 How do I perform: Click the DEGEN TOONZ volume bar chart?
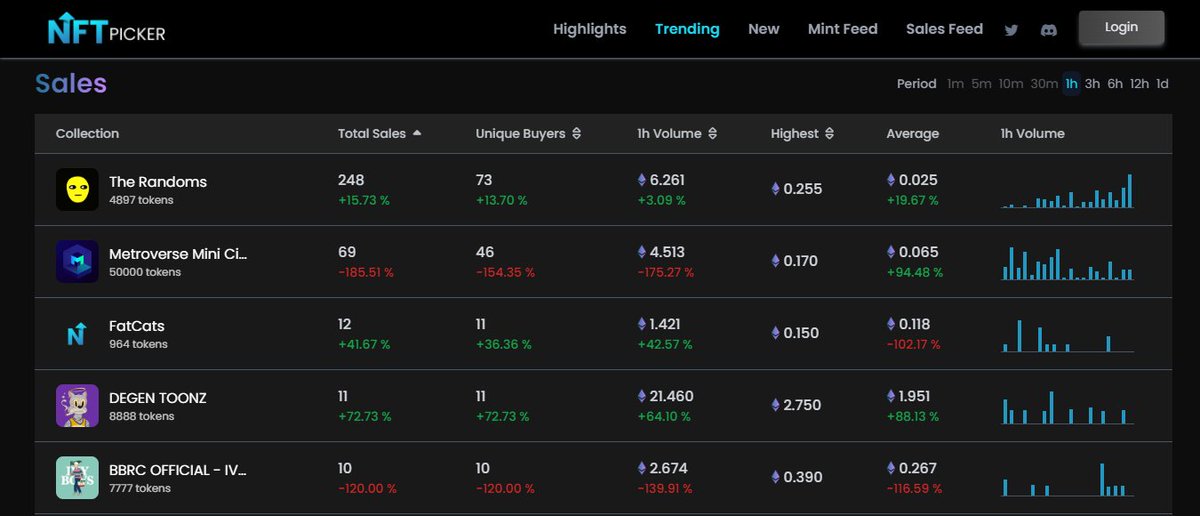tap(1068, 406)
